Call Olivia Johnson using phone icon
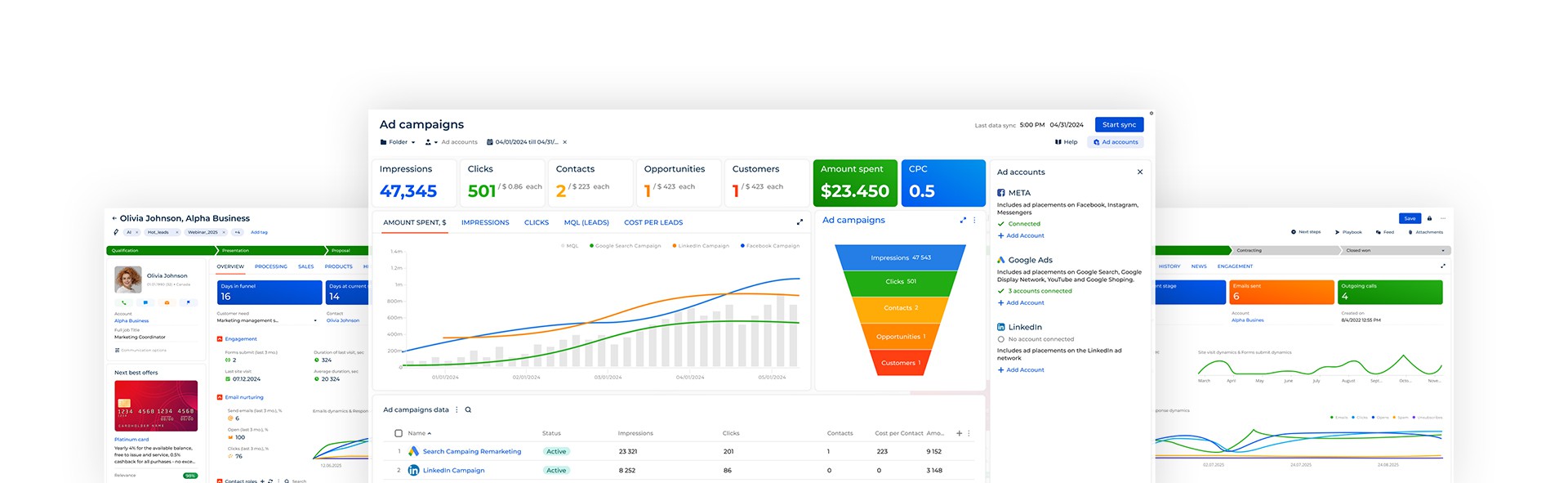This screenshot has width=1568, height=483. coord(124,302)
